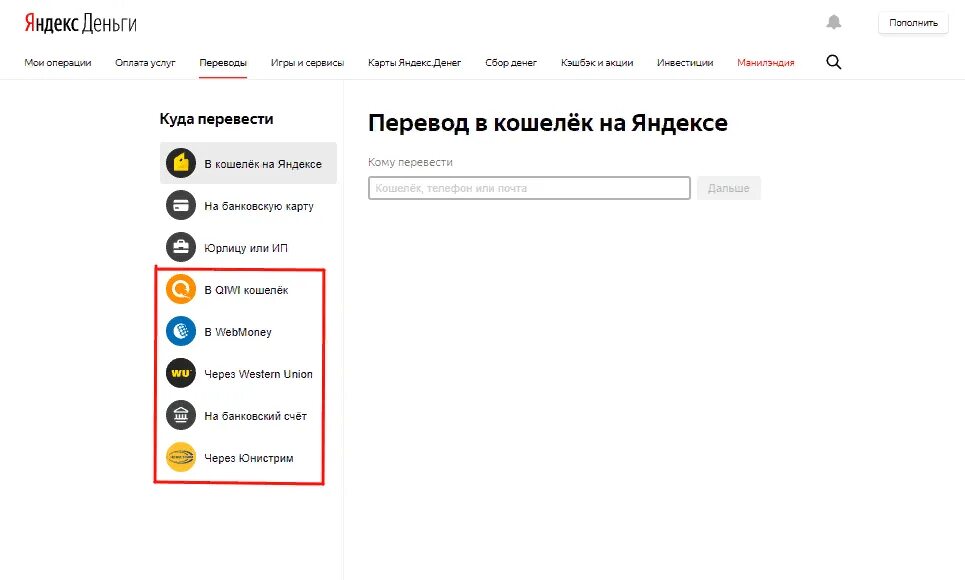The height and width of the screenshot is (580, 965).
Task: Click the search magnifier icon
Action: [x=833, y=62]
